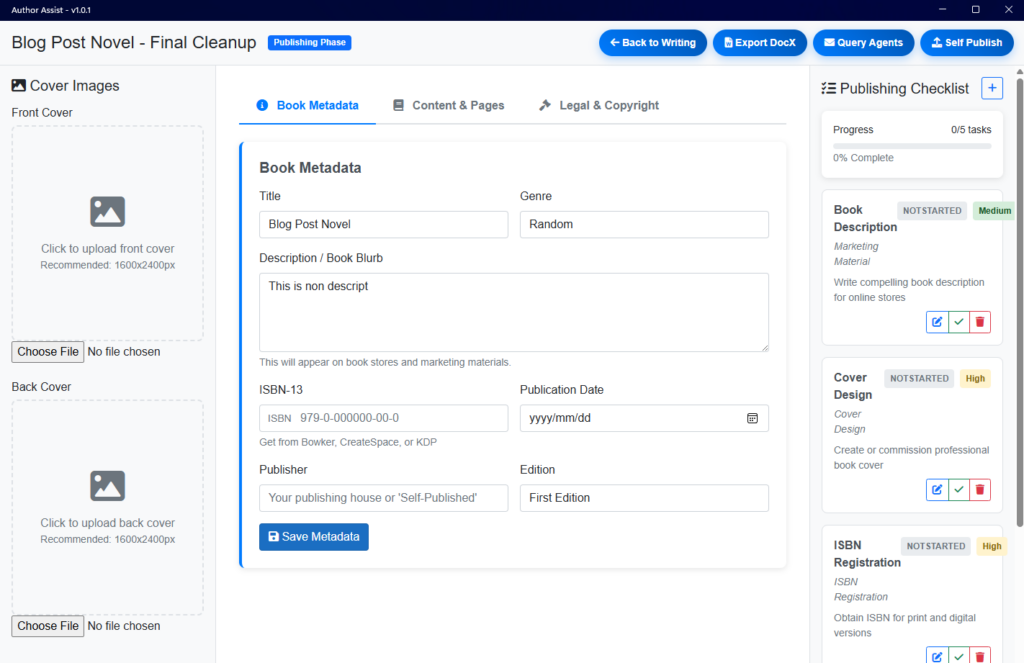Click the Export DocX button
This screenshot has width=1024, height=663.
(759, 43)
